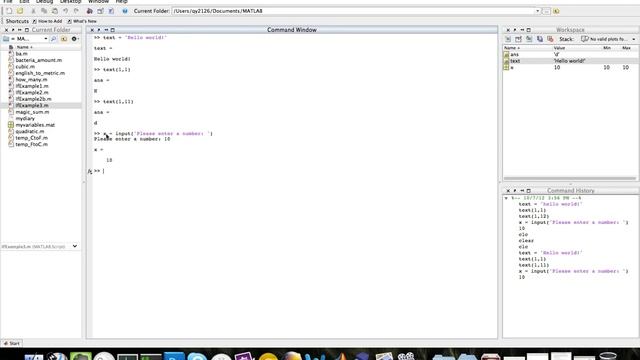Click the browse for folder ellipsis button

[x=546, y=11]
